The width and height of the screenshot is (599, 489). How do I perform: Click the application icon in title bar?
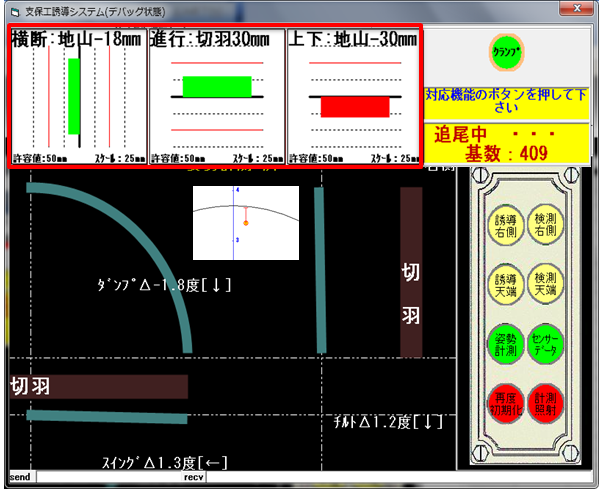(x=15, y=13)
